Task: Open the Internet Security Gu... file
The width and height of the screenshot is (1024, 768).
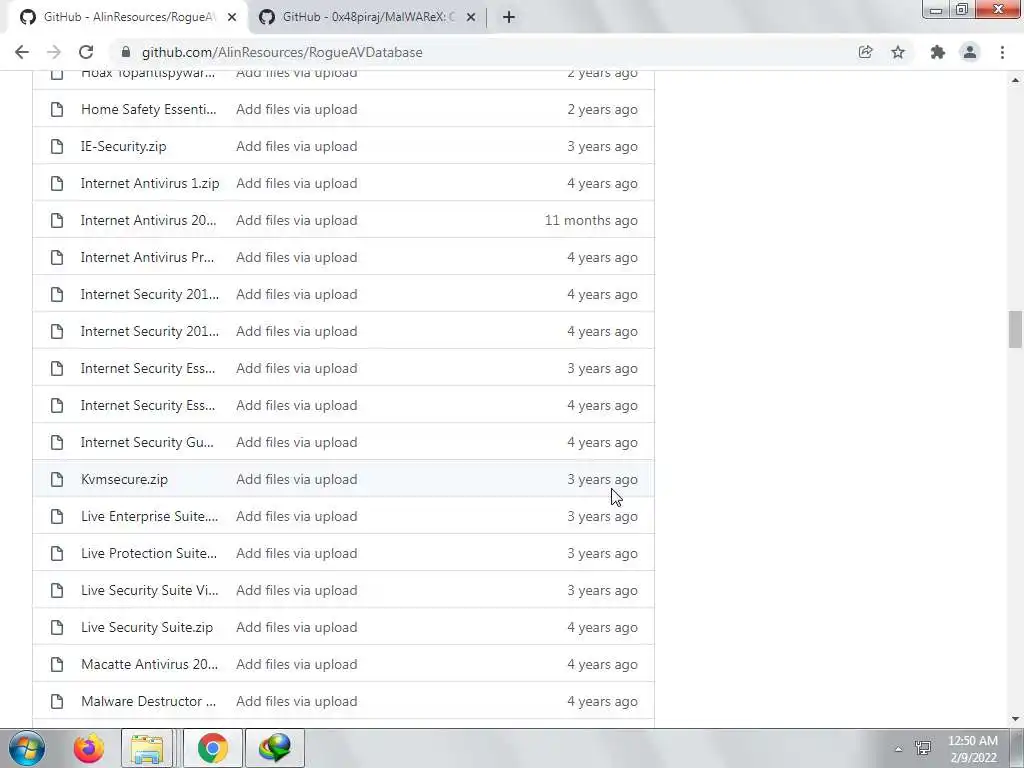Action: pos(147,442)
